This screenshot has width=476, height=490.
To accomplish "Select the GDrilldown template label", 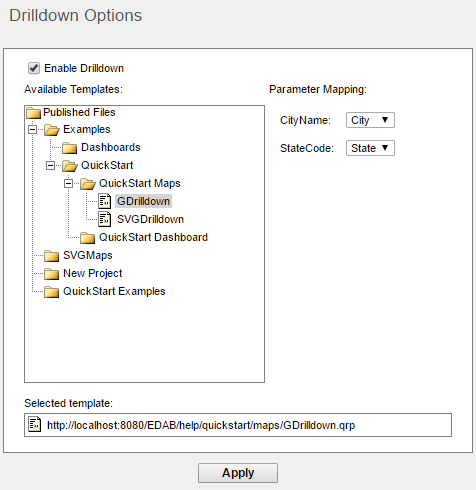I will [x=144, y=201].
